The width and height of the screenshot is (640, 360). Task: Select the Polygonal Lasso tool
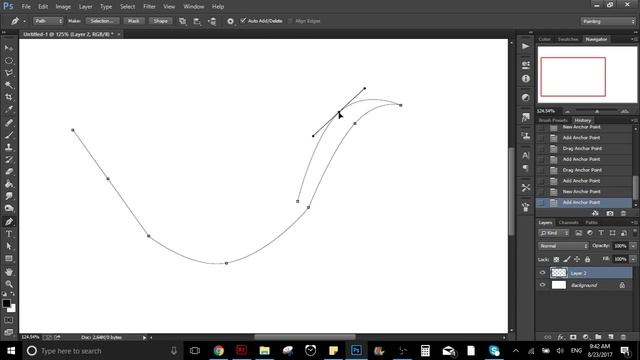[x=9, y=73]
